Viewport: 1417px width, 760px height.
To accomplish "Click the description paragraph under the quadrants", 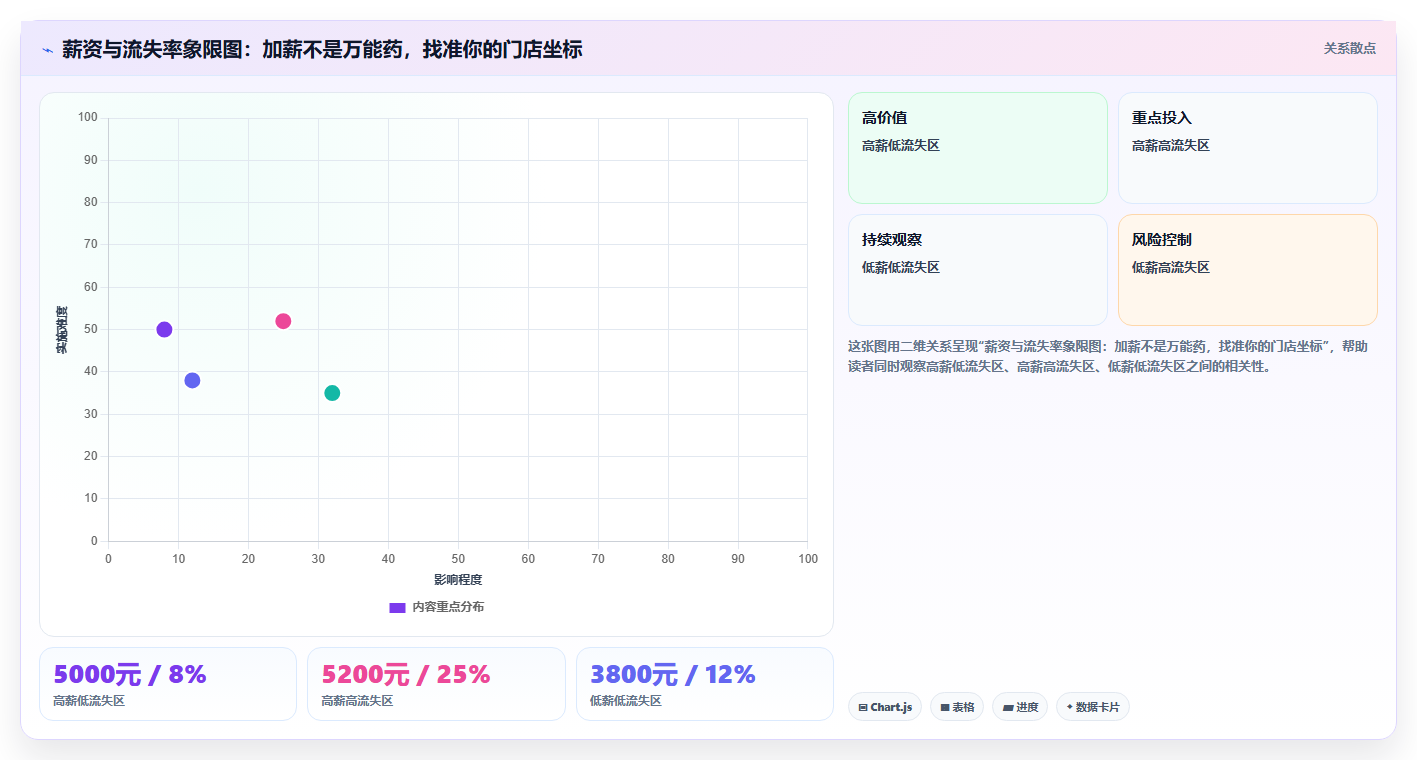I will coord(1108,356).
